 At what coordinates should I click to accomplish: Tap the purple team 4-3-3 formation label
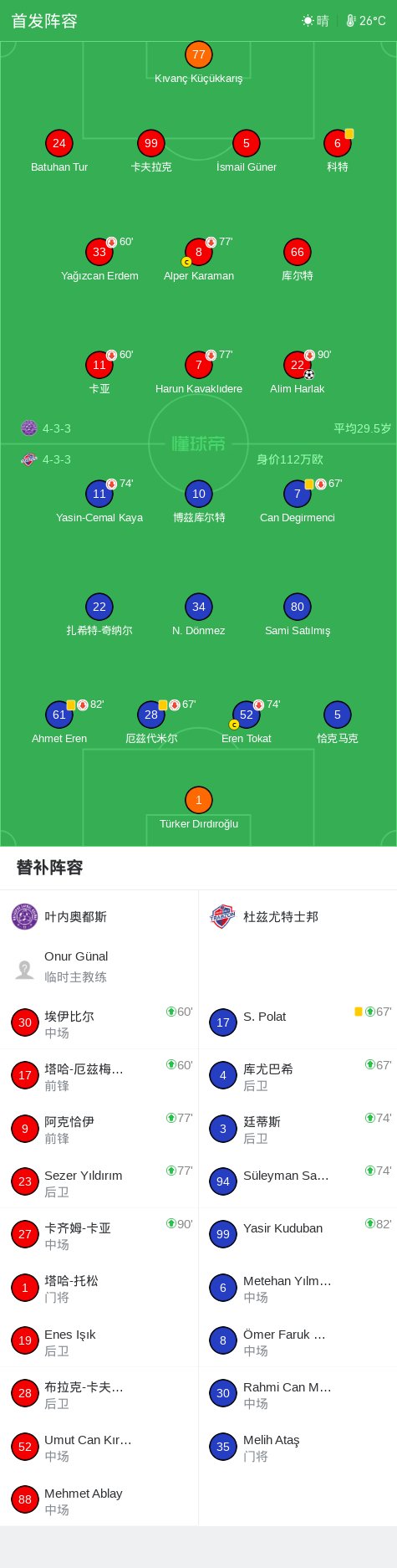(x=57, y=428)
